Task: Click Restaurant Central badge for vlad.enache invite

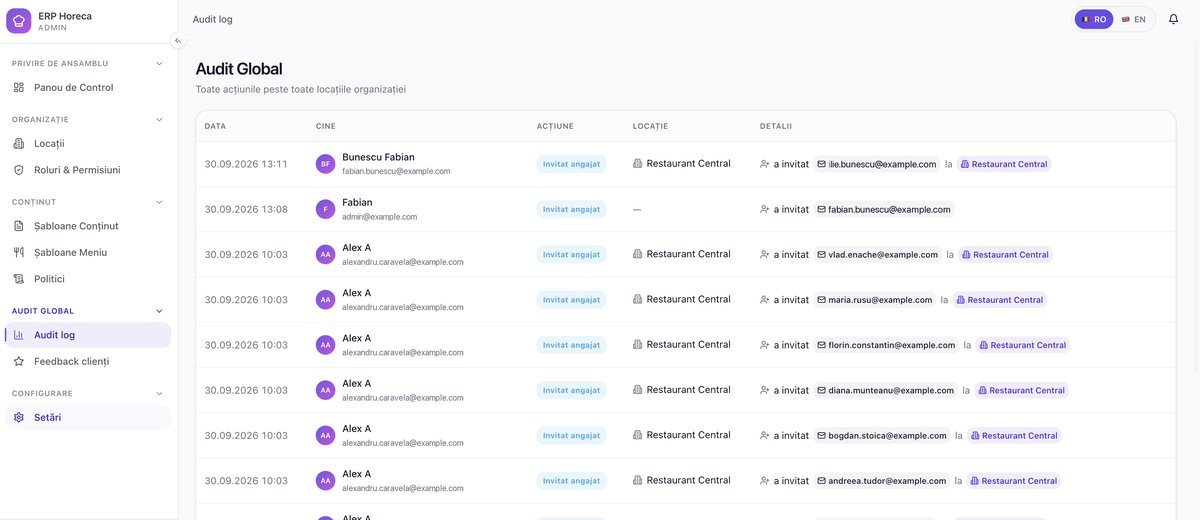Action: (x=1005, y=255)
